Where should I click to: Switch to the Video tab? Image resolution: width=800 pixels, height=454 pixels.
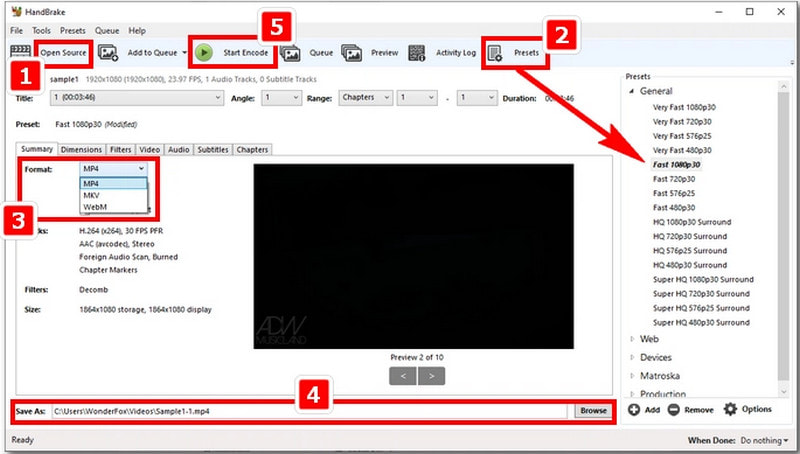coord(149,150)
